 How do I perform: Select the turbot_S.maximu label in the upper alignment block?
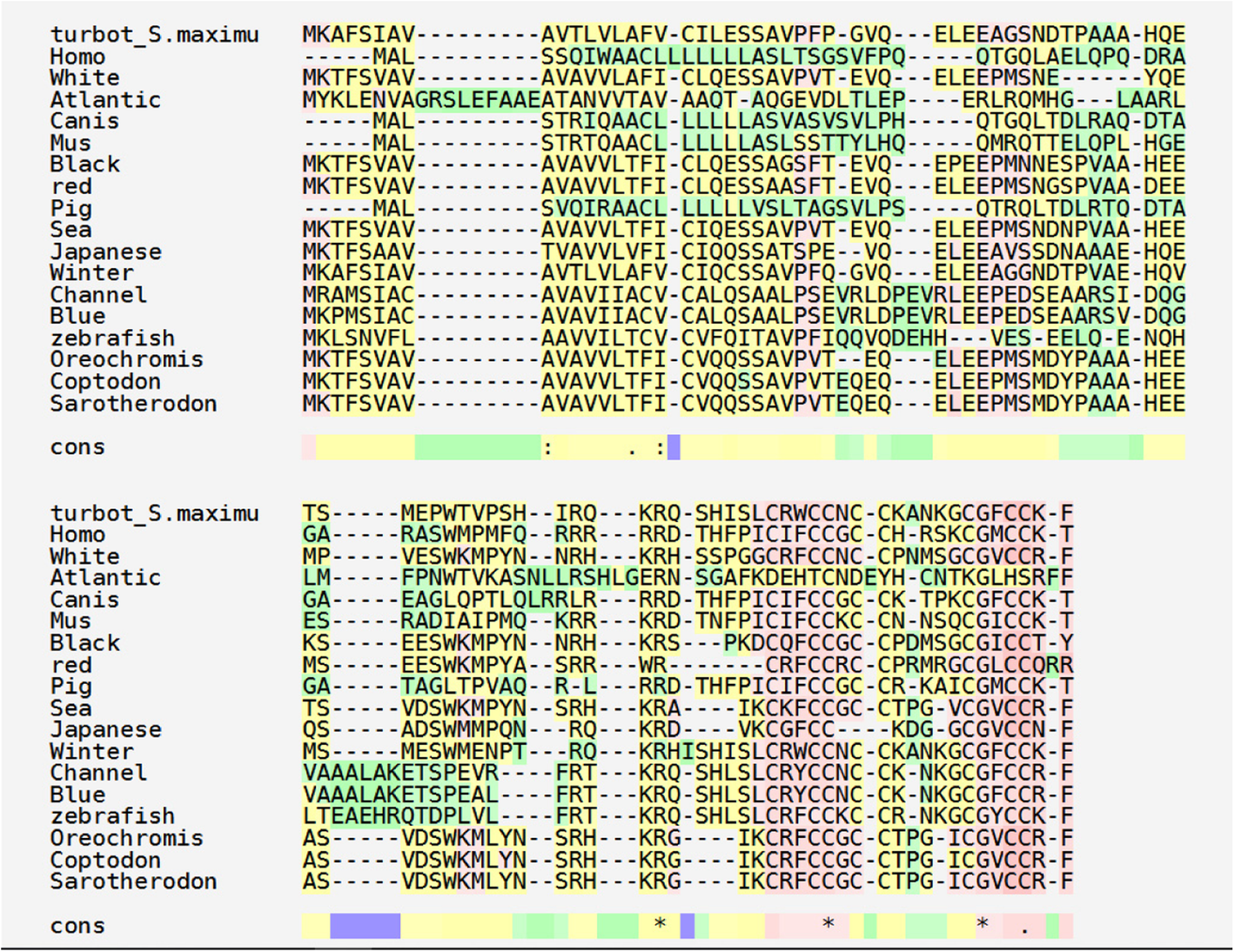pyautogui.click(x=155, y=35)
